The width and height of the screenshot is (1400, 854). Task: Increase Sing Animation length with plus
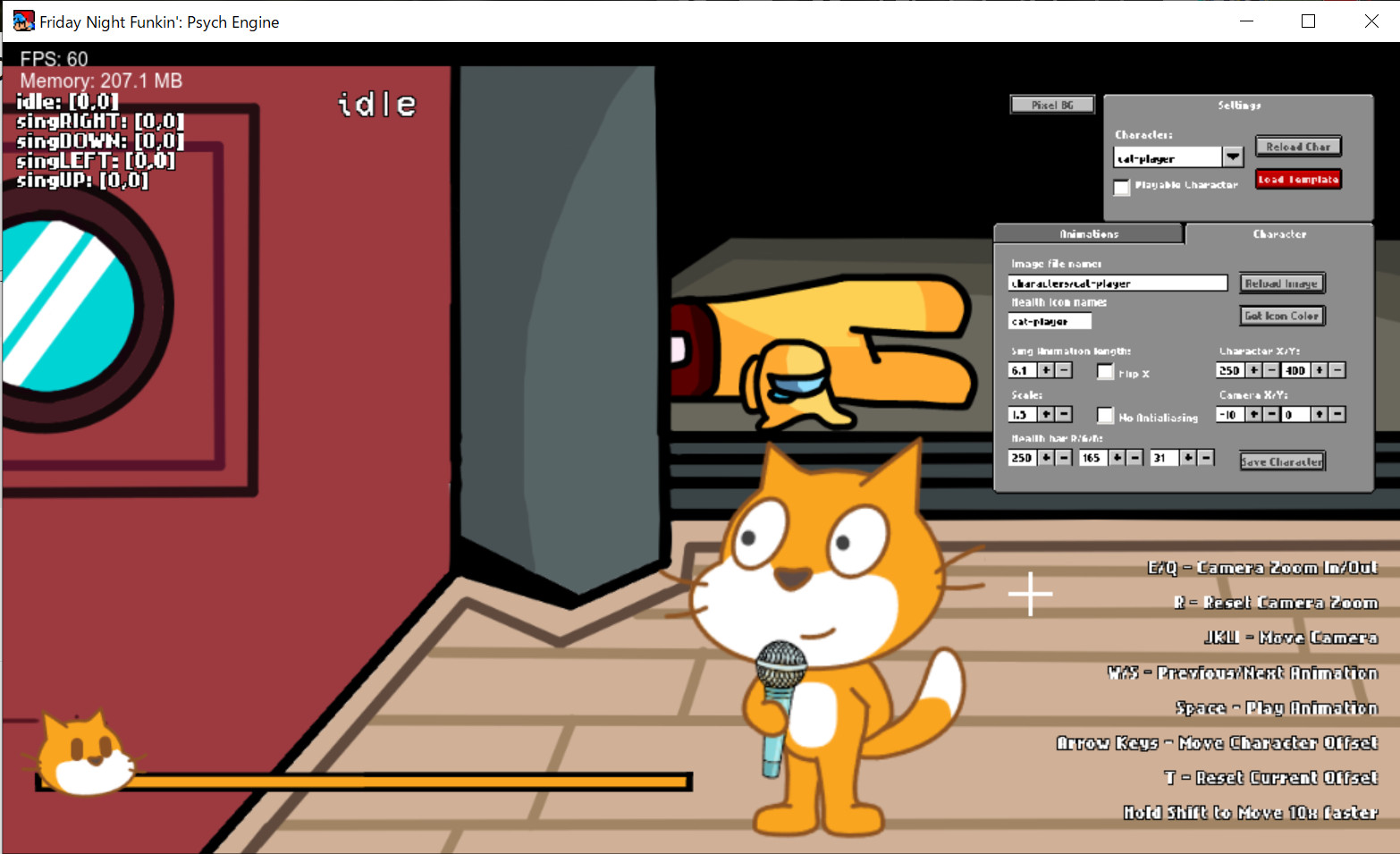1046,370
